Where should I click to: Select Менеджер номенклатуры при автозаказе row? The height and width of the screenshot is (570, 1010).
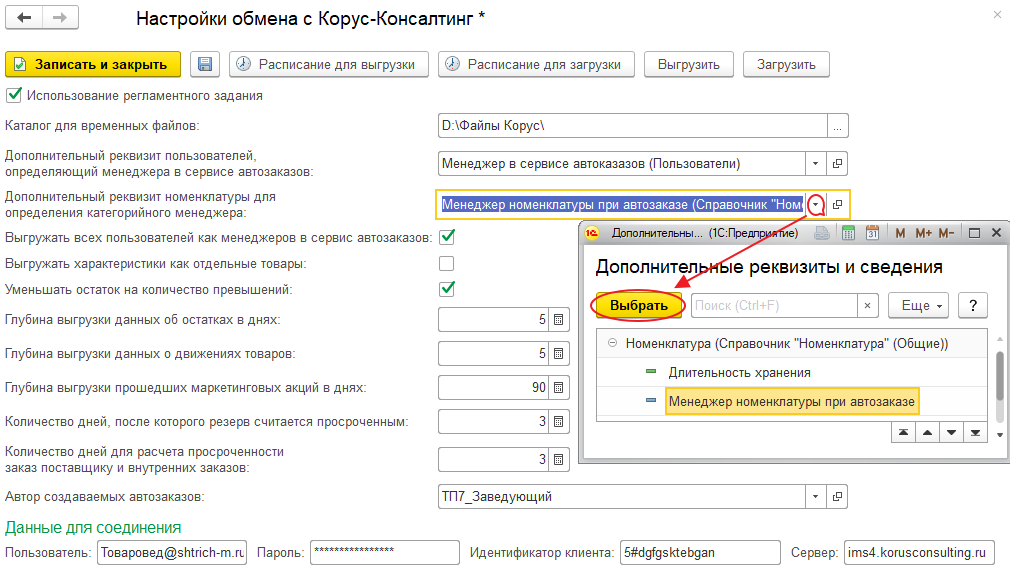pyautogui.click(x=792, y=401)
